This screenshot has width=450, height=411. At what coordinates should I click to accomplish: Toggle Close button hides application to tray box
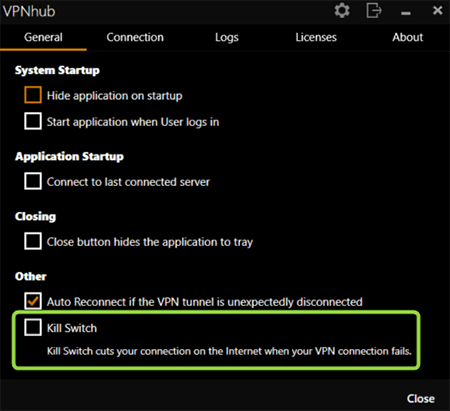click(33, 241)
